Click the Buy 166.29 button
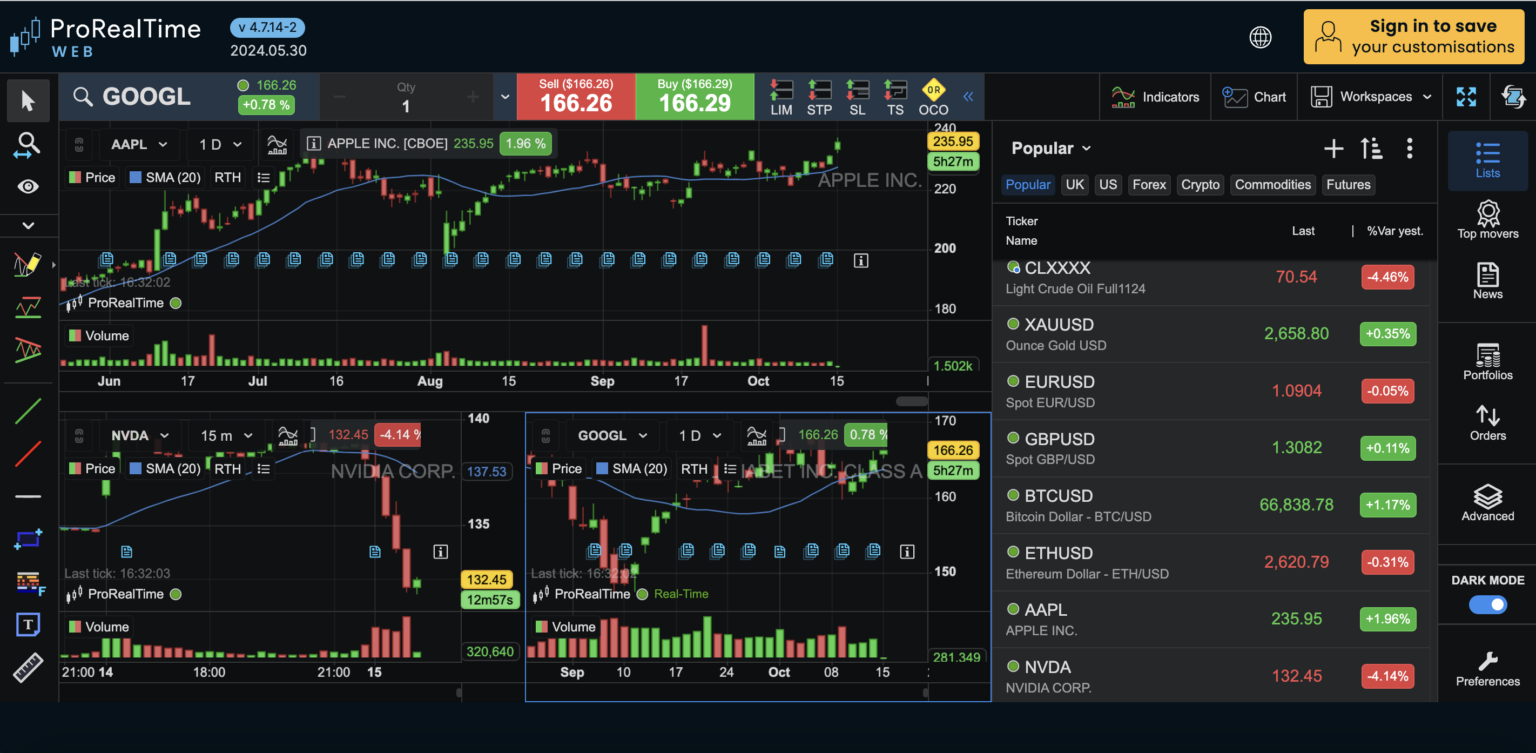 (x=694, y=96)
